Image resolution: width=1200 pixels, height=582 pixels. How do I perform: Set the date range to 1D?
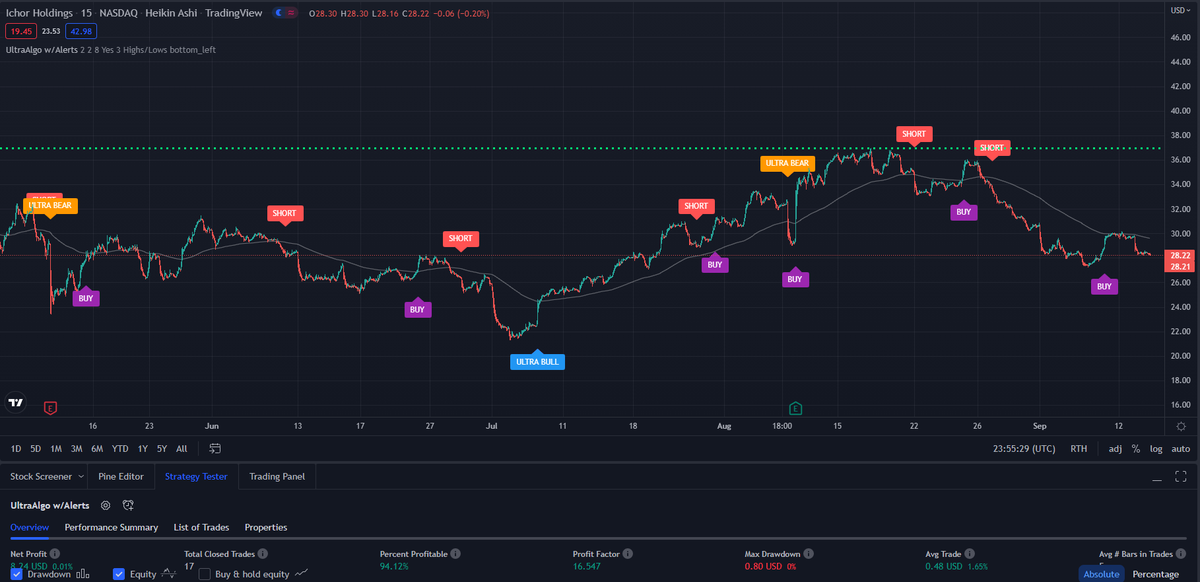15,449
